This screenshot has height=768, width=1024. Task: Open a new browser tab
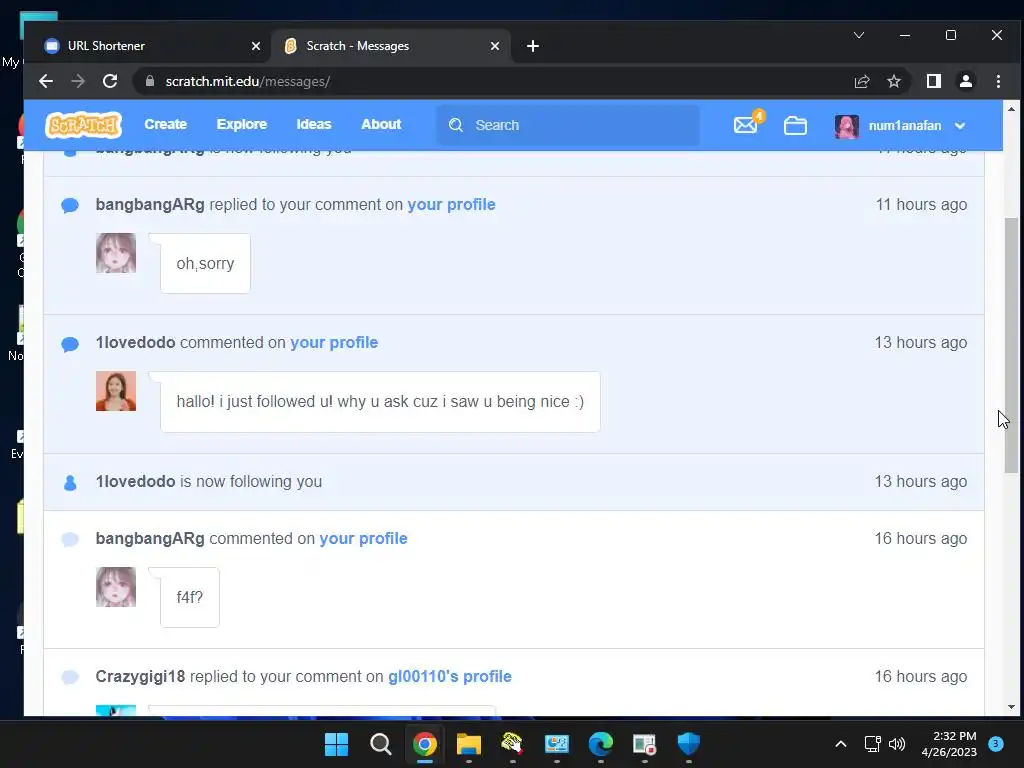pos(532,46)
